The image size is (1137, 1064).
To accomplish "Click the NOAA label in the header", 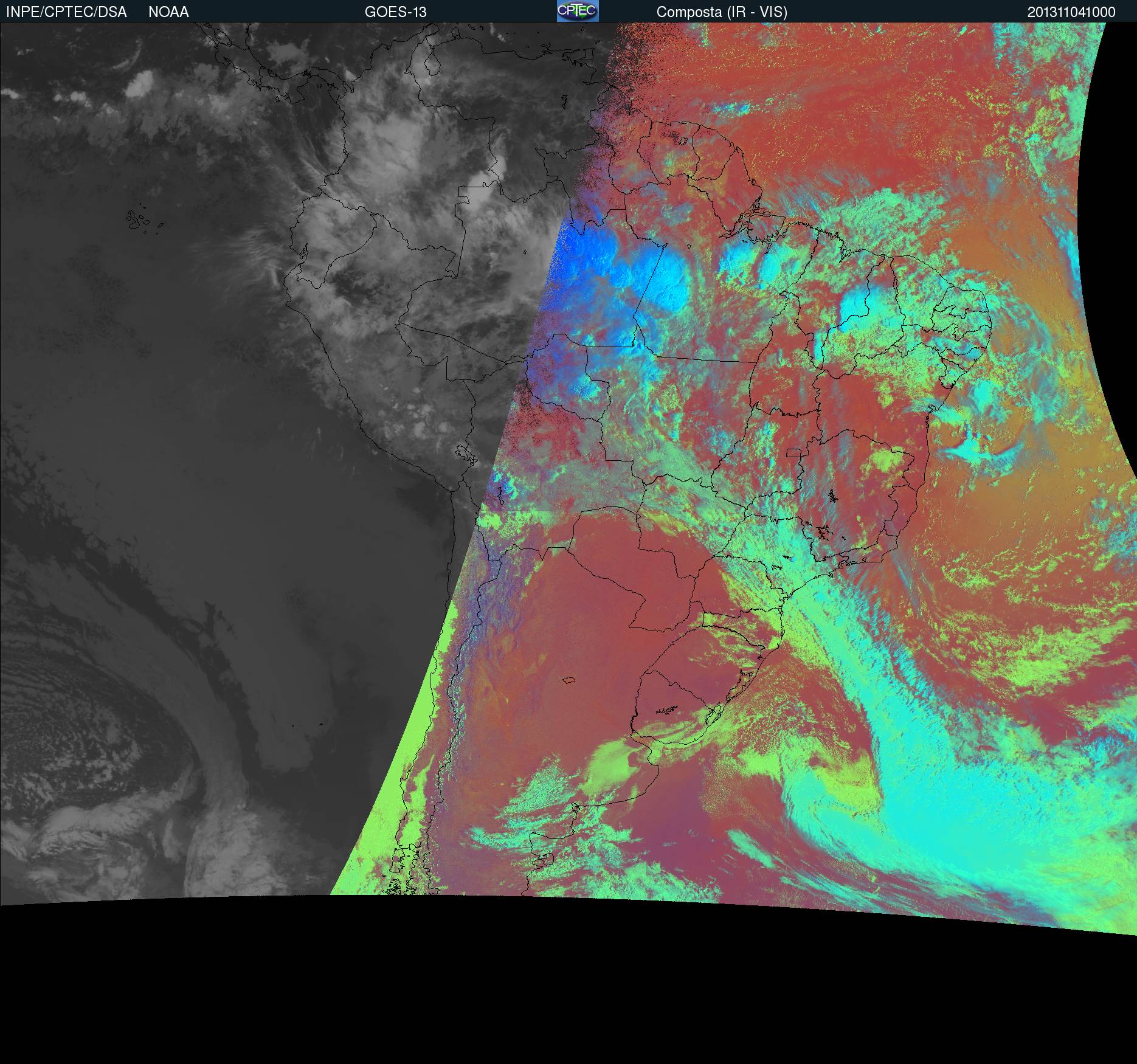I will pyautogui.click(x=168, y=12).
